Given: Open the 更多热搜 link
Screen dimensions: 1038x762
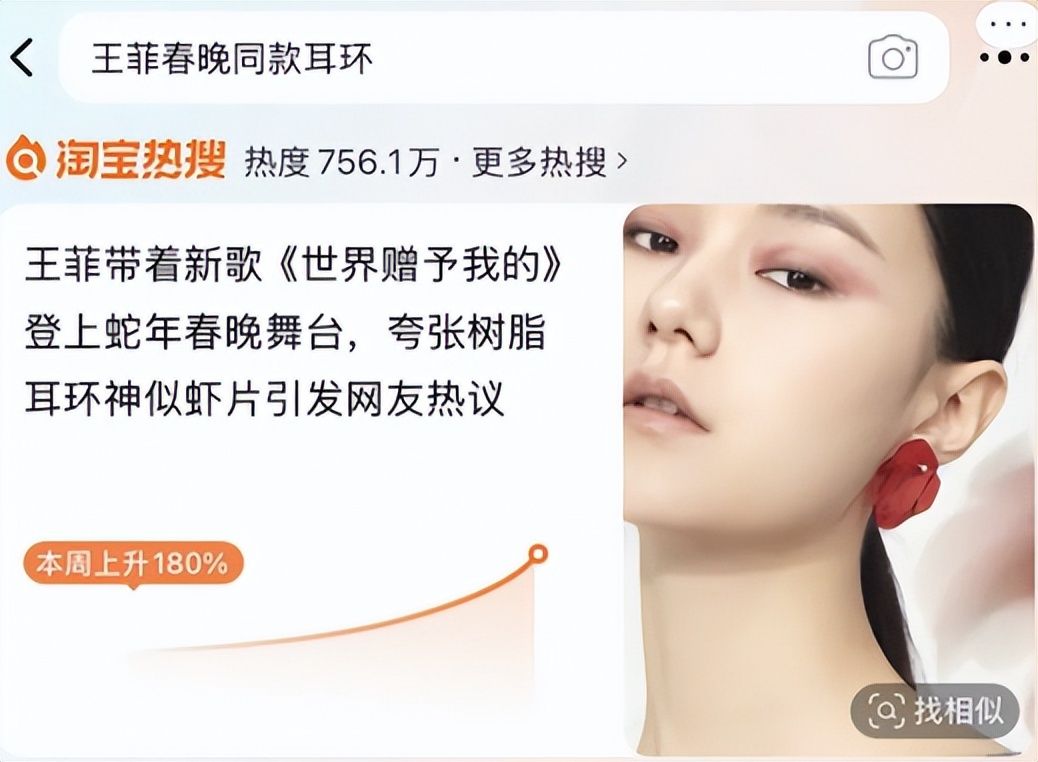Looking at the screenshot, I should tap(539, 162).
